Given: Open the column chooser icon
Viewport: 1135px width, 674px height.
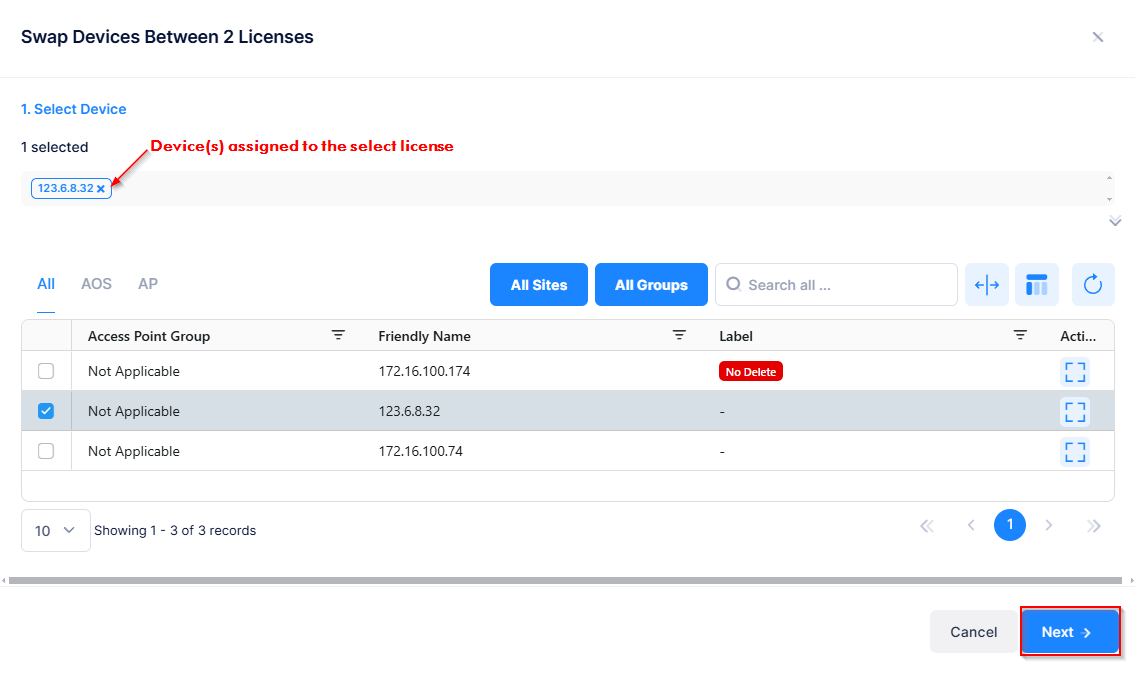Looking at the screenshot, I should pyautogui.click(x=1037, y=285).
